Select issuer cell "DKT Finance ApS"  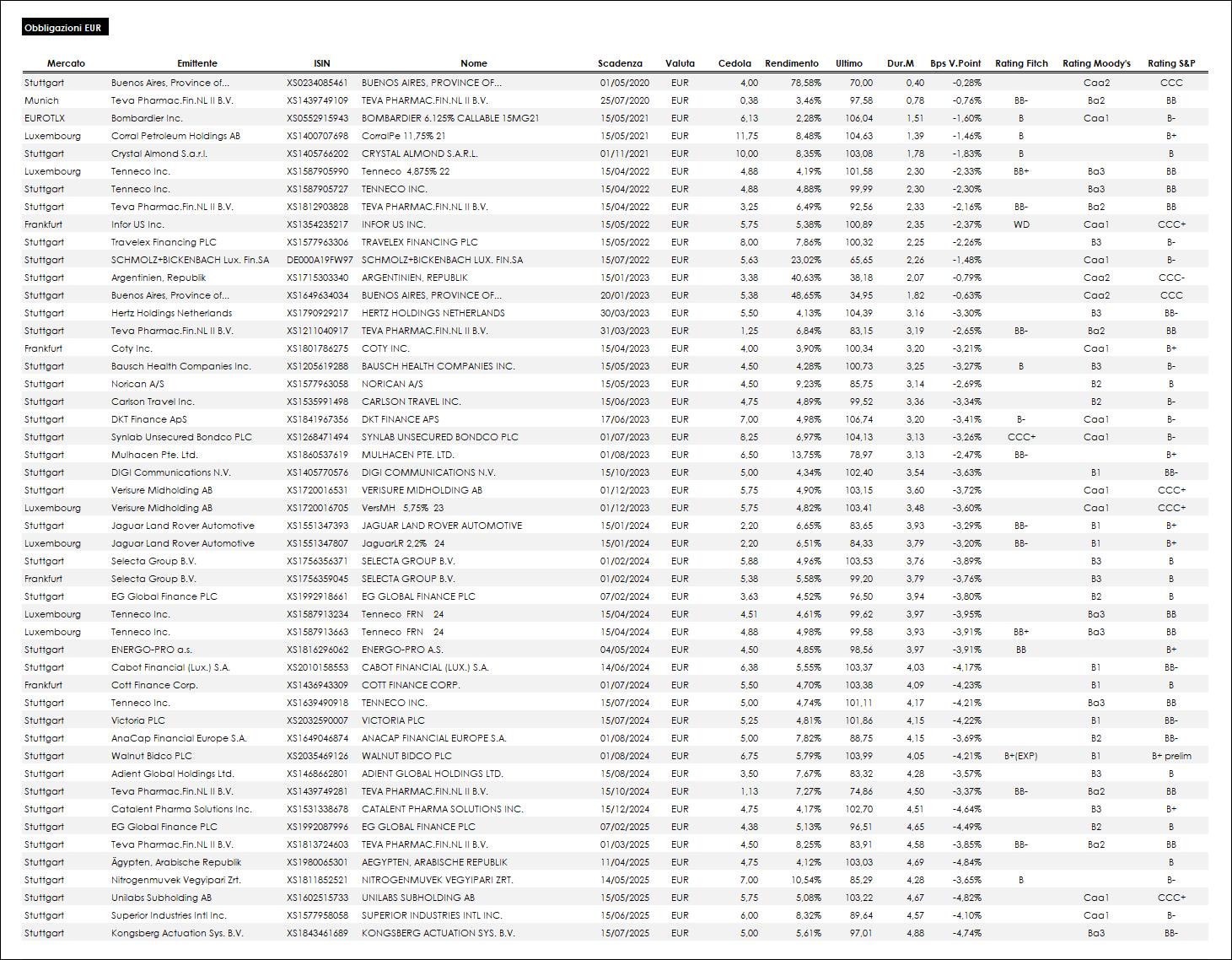point(149,419)
